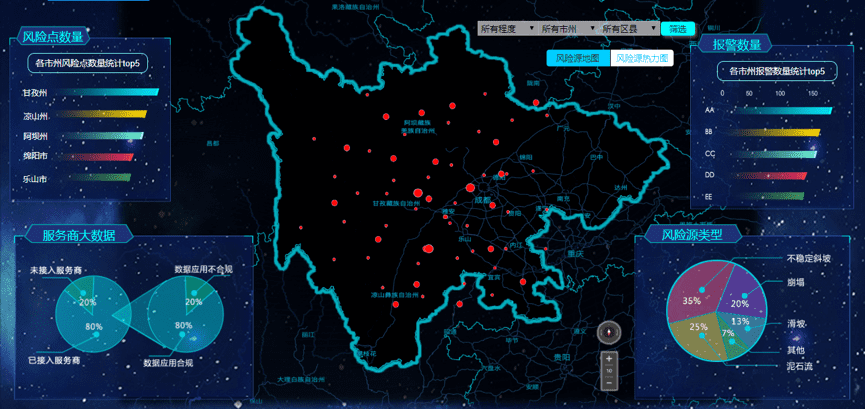865x409 pixels.
Task: Open the 所有程度 dropdown
Action: [506, 28]
